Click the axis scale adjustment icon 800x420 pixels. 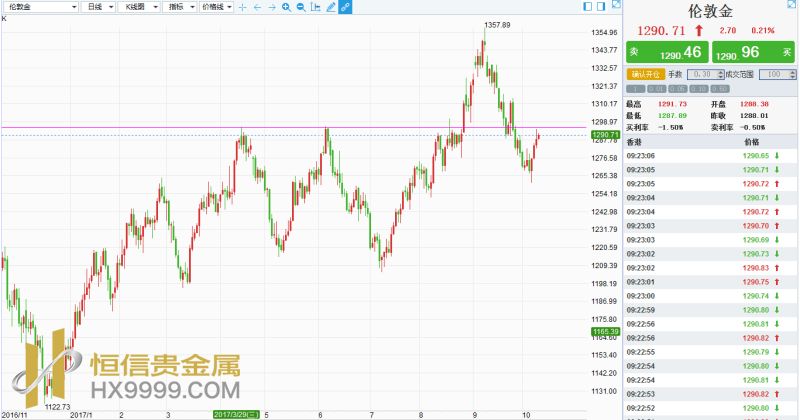tap(316, 7)
